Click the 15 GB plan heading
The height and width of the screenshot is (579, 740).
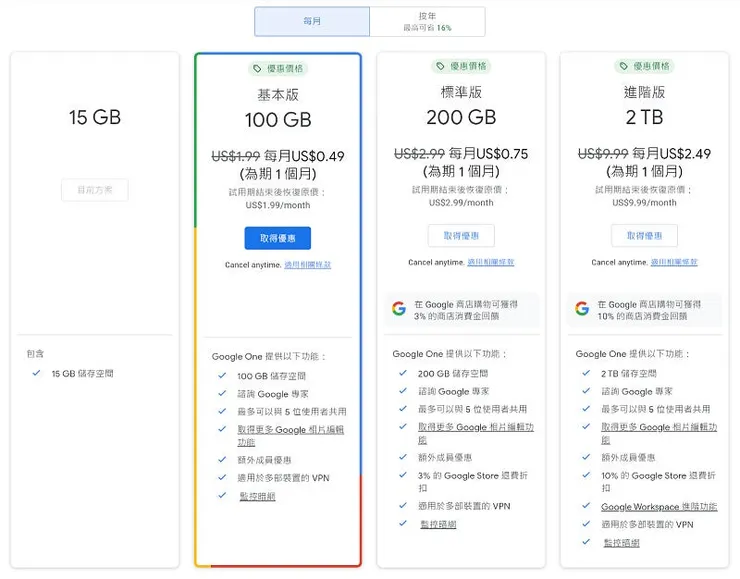click(x=95, y=117)
